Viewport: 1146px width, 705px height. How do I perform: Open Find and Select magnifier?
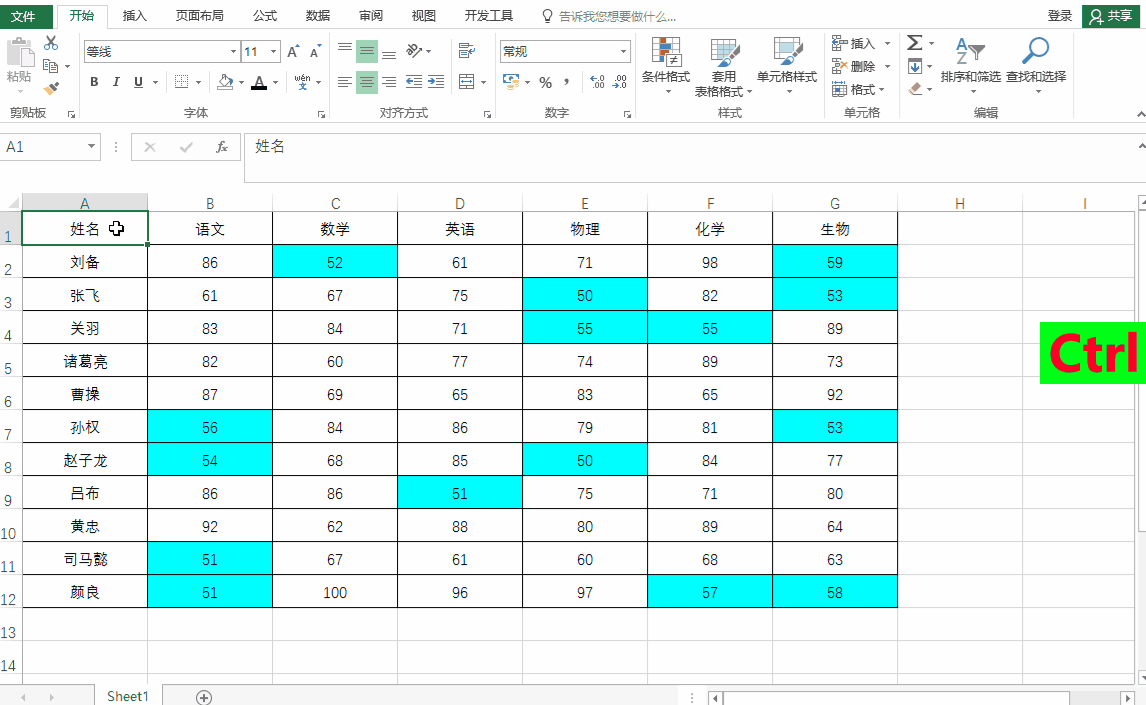1036,66
